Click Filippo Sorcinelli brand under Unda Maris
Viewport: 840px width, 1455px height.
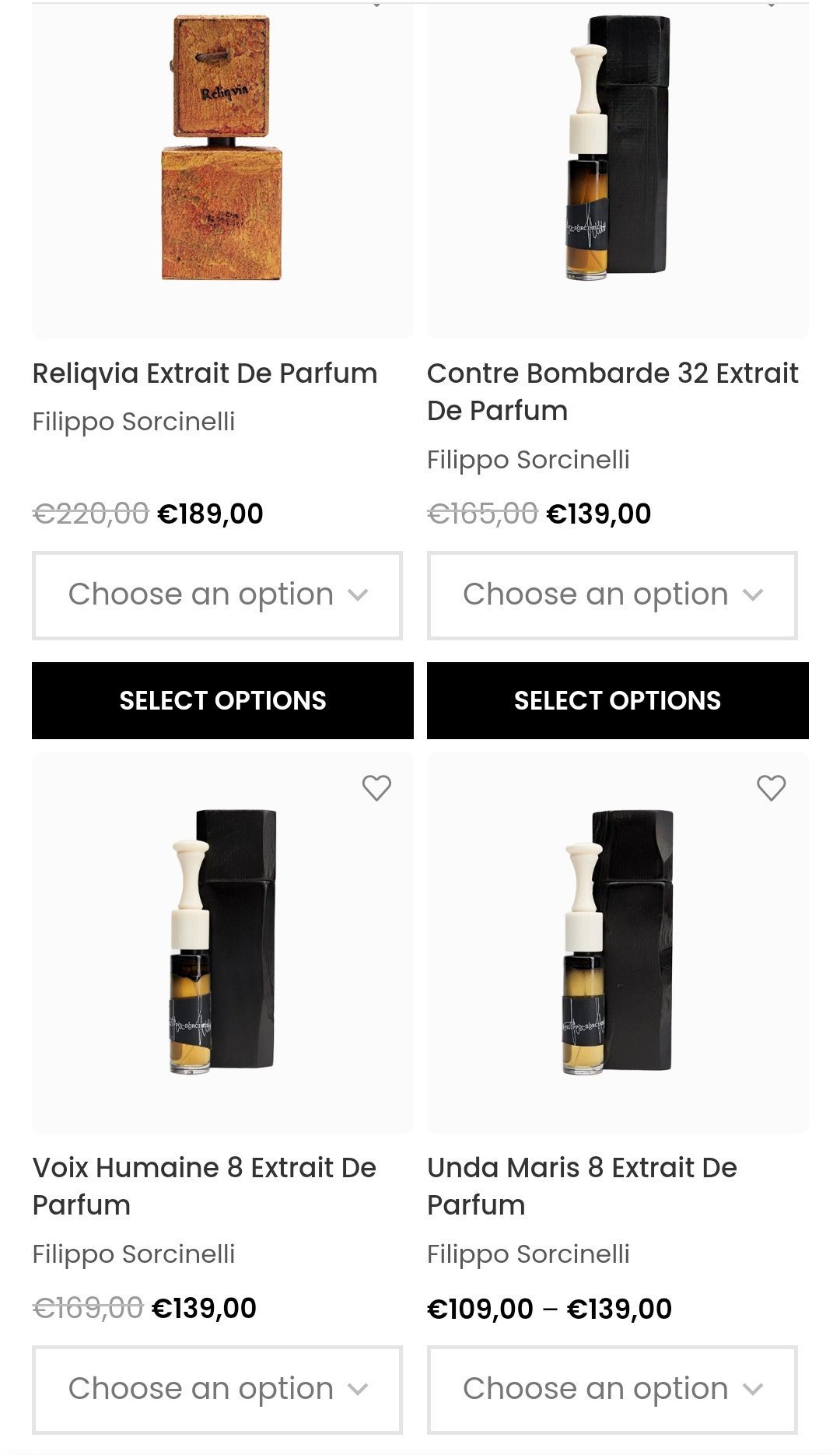528,1254
